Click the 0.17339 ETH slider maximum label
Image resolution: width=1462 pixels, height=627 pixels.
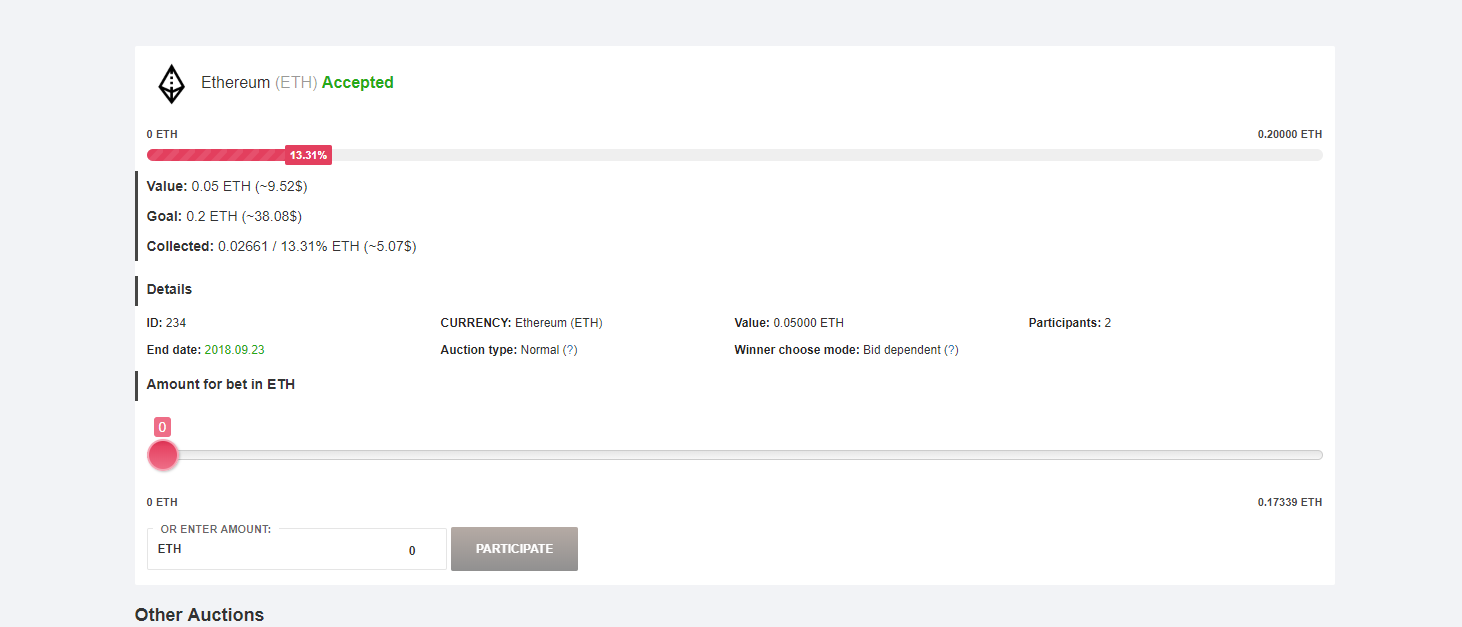1290,502
